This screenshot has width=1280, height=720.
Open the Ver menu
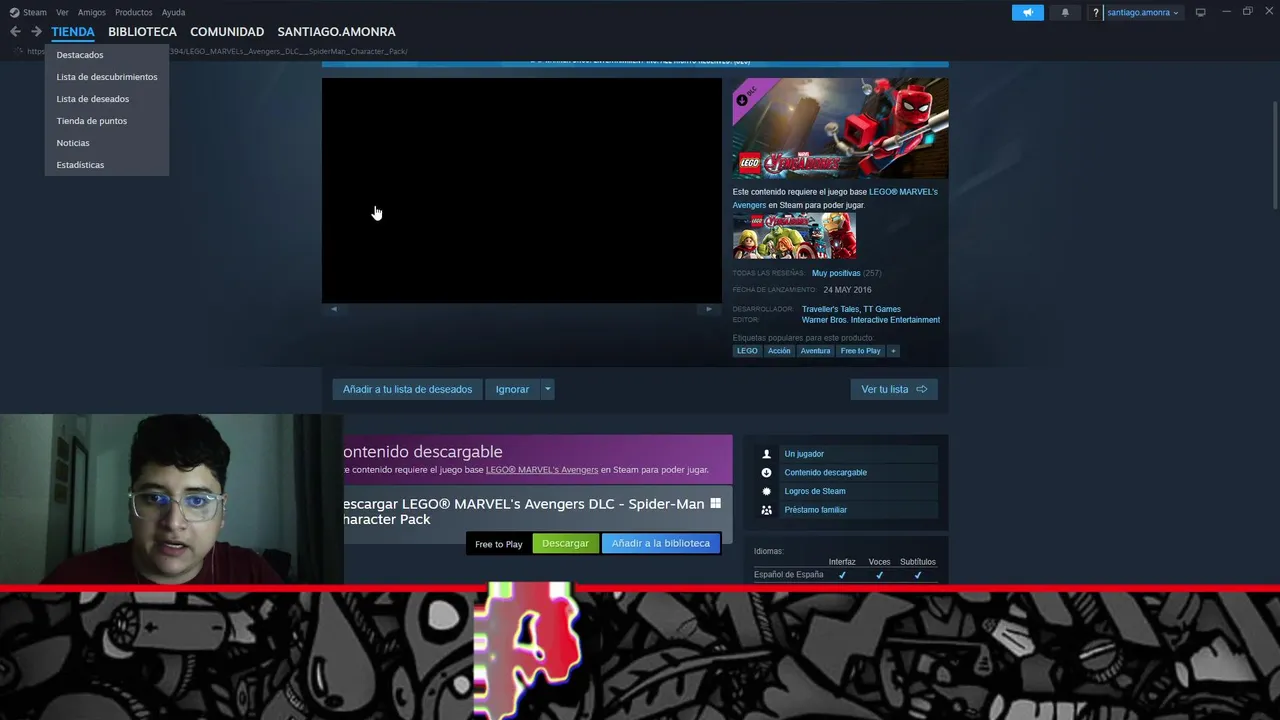tap(62, 12)
